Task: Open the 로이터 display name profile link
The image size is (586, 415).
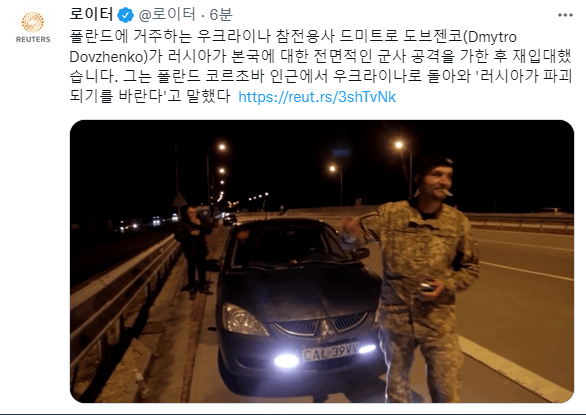Action: tap(92, 14)
